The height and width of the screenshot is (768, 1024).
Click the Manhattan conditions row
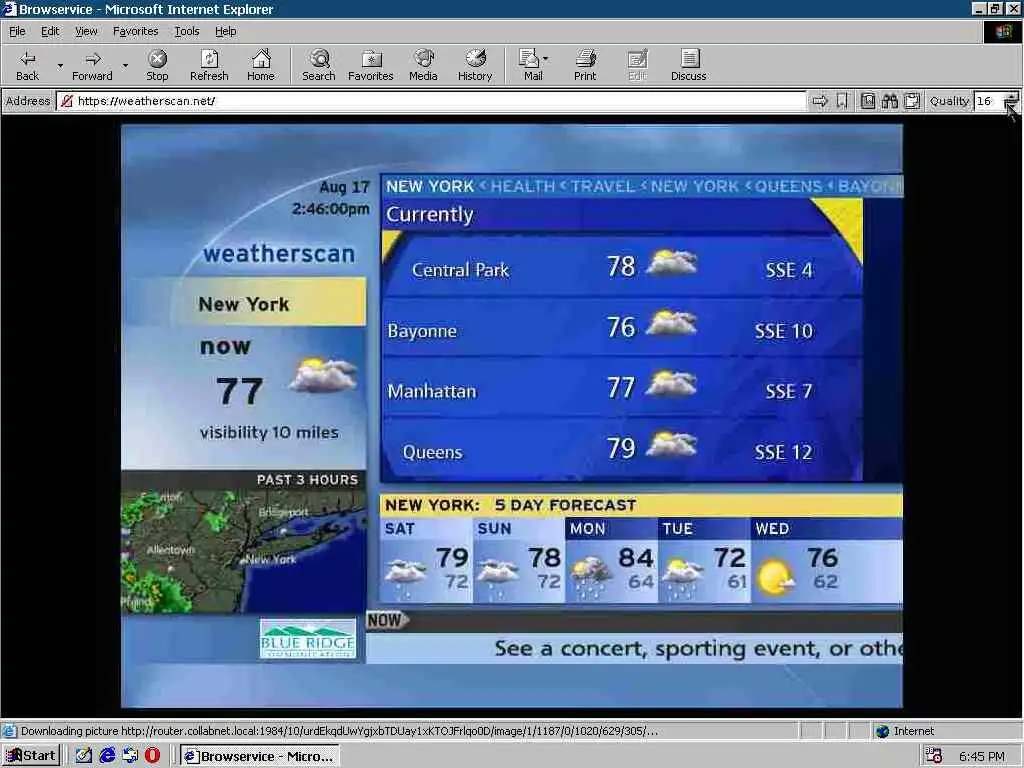(x=622, y=388)
